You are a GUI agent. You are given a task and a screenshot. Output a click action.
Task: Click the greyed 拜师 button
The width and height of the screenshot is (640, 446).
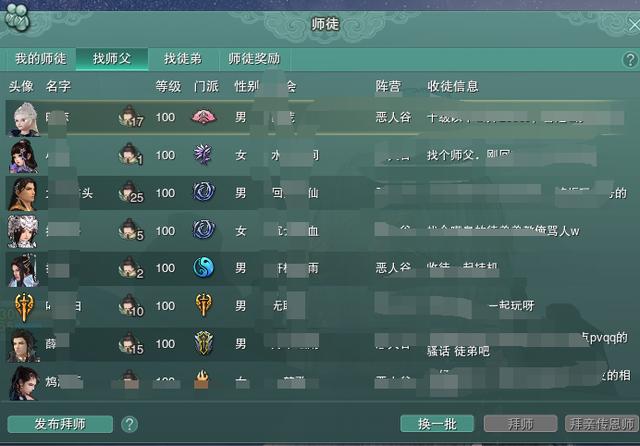(520, 424)
